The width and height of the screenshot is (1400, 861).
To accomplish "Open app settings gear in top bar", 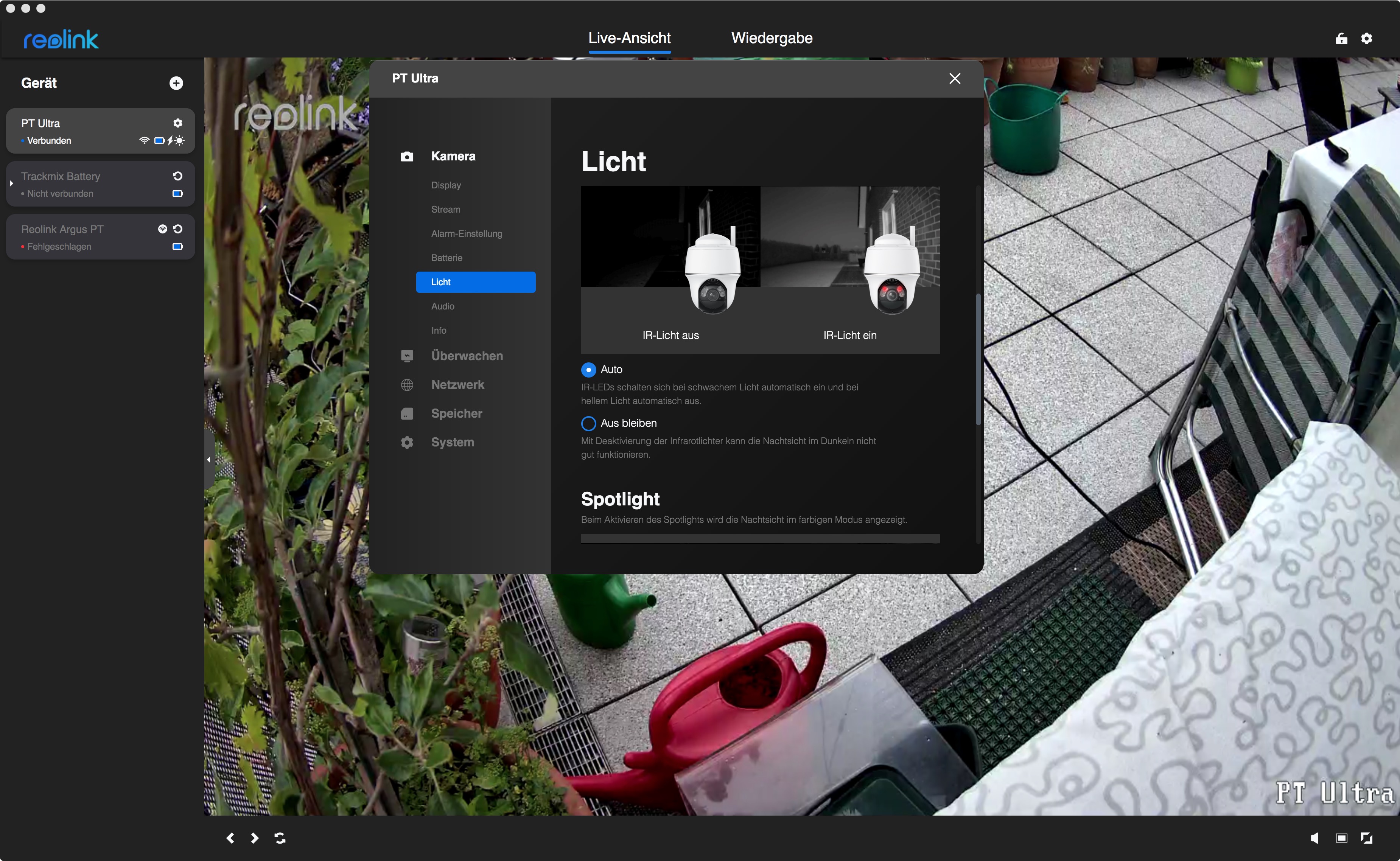I will coord(1366,38).
